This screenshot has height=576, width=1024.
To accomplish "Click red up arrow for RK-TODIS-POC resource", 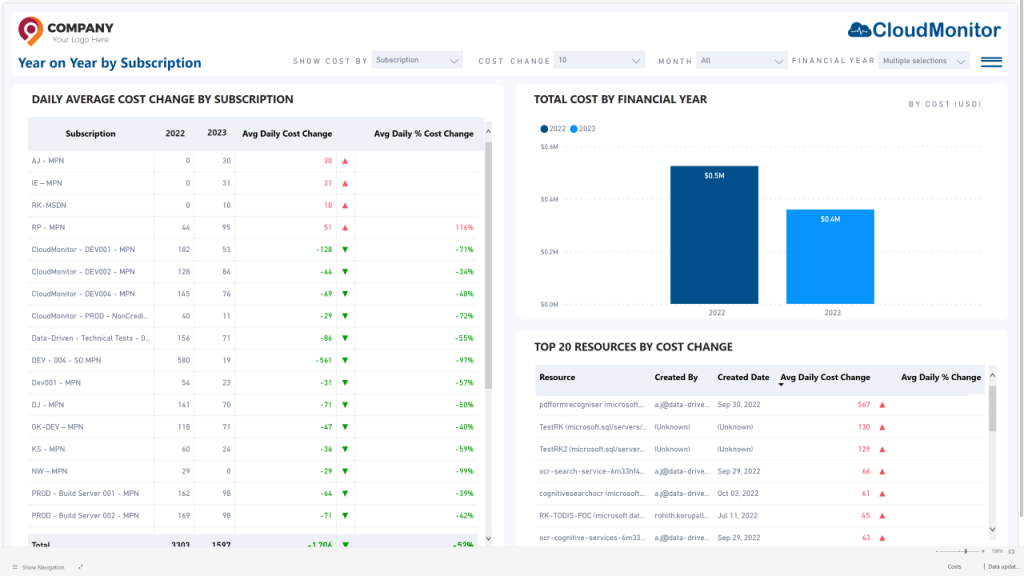I will [882, 516].
